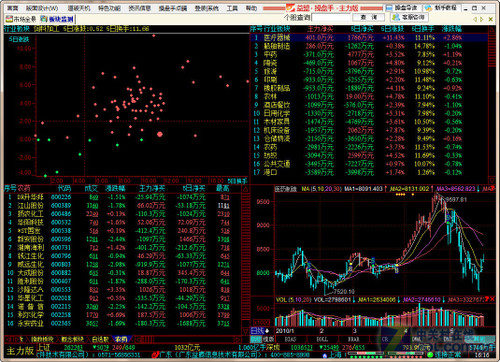The height and width of the screenshot is (362, 500).
Task: Sort industry table by 涨跌幅 column
Action: pyautogui.click(x=452, y=29)
